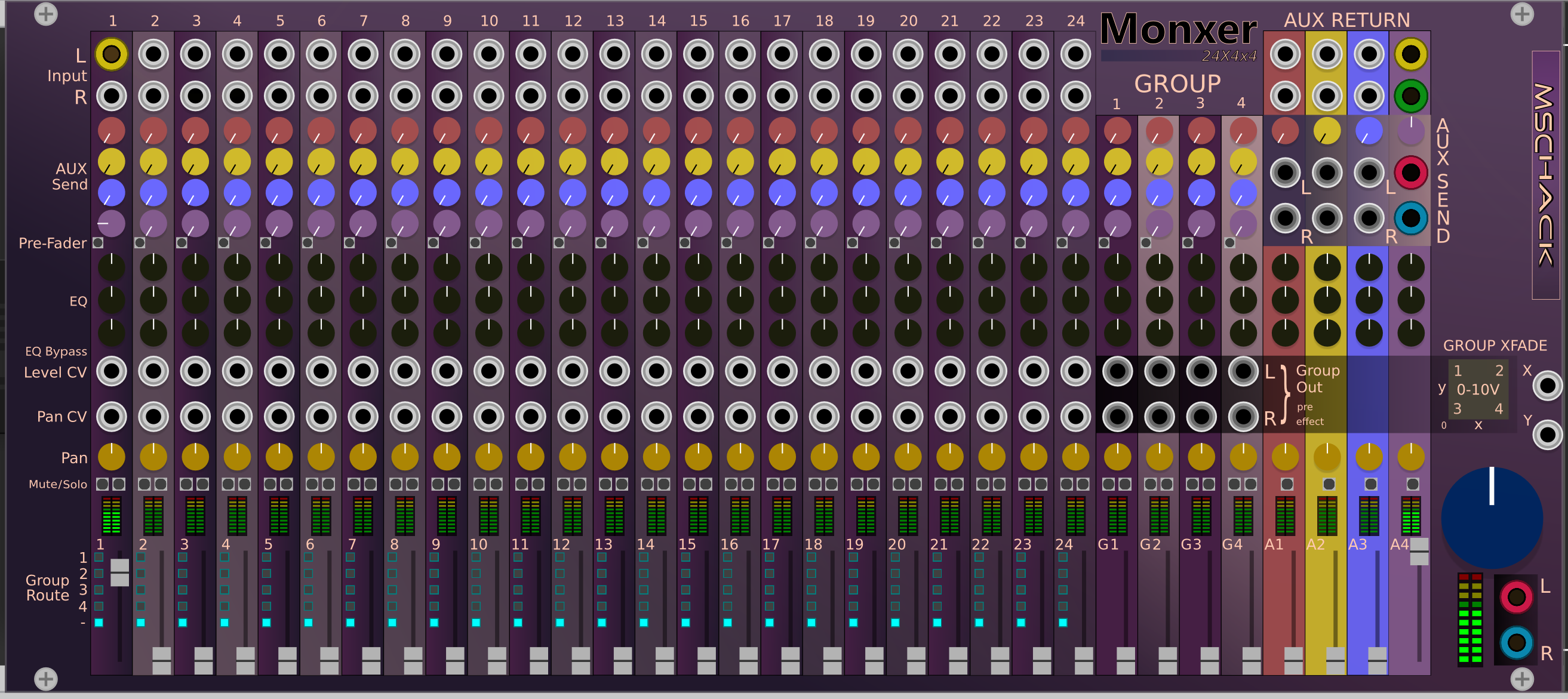
Task: Select no group route on channel 5
Action: click(x=267, y=623)
